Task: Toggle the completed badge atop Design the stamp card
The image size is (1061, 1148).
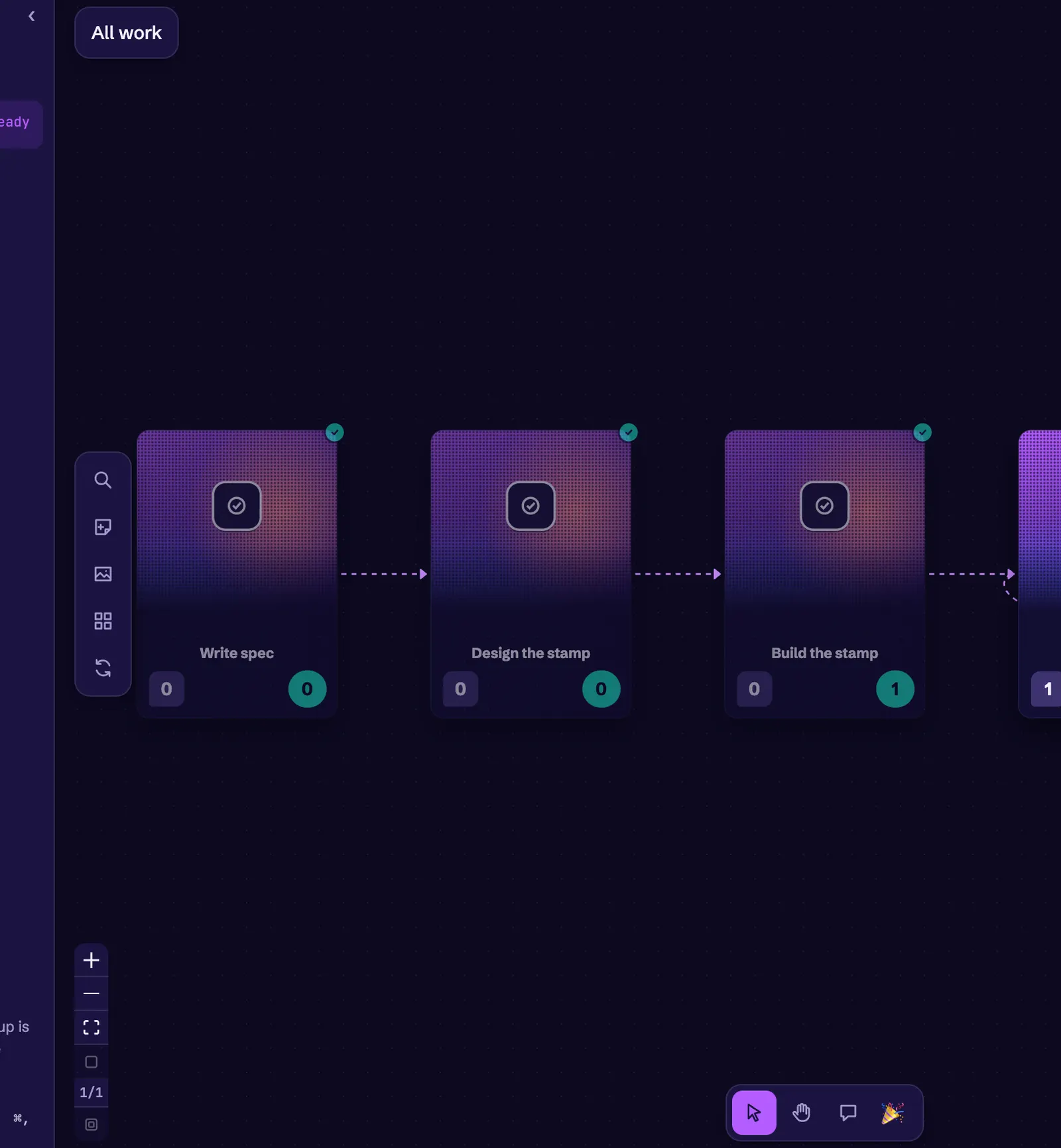Action: [629, 432]
